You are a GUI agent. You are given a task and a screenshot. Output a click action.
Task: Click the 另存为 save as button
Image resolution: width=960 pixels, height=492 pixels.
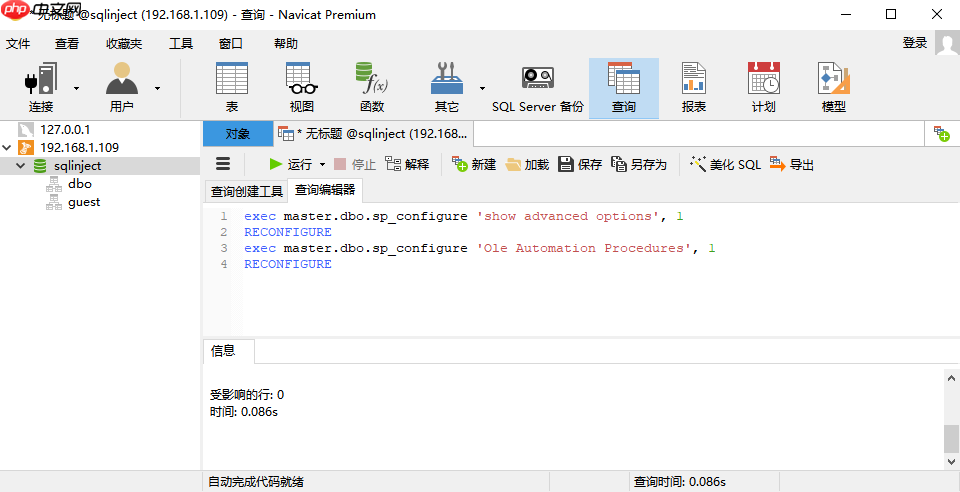point(639,164)
